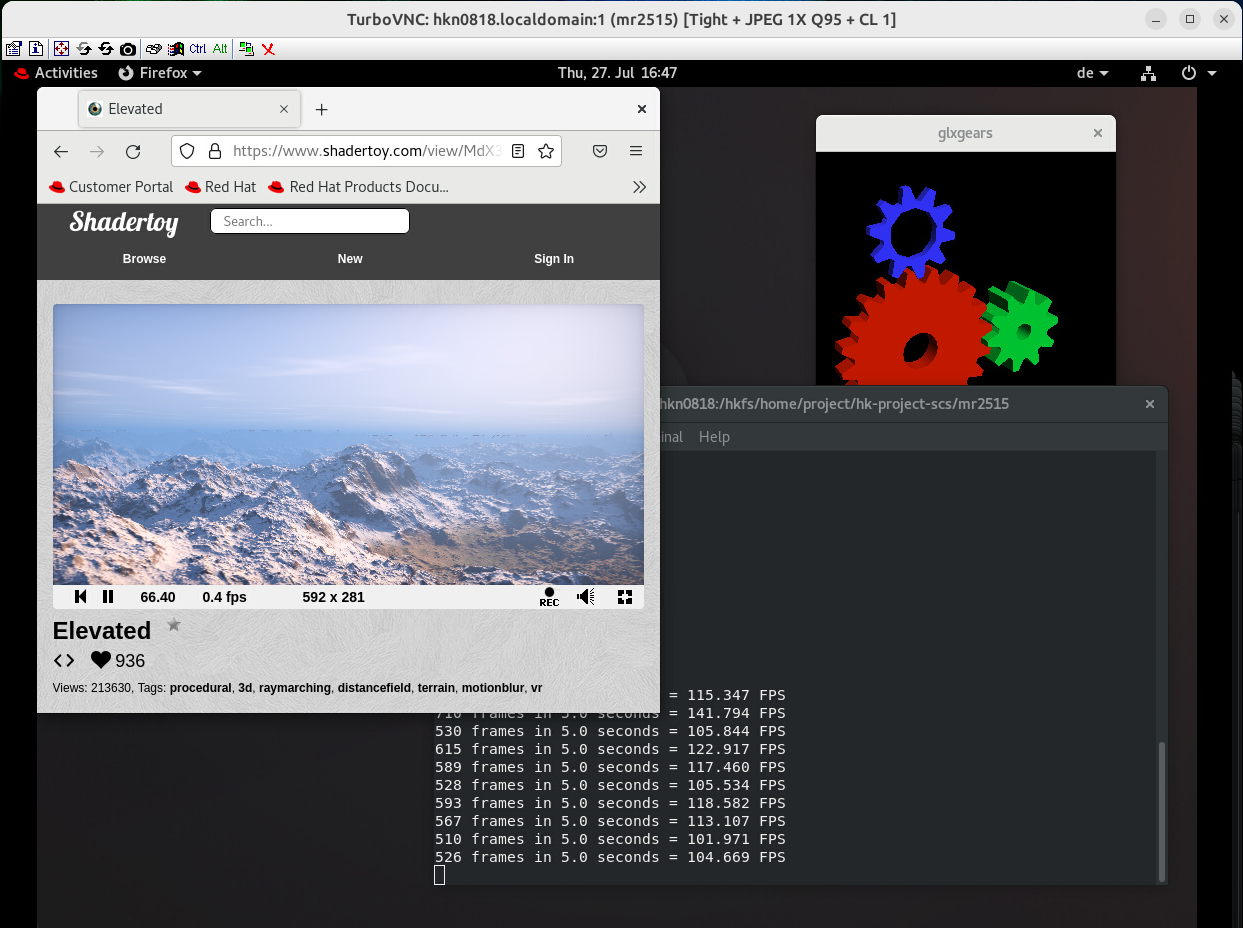Reset shader time to start

tap(81, 597)
